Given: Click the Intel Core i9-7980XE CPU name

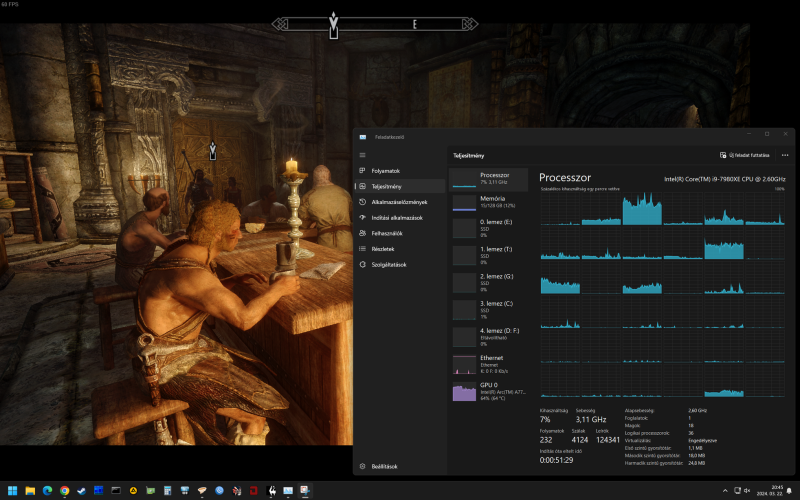Looking at the screenshot, I should [724, 179].
